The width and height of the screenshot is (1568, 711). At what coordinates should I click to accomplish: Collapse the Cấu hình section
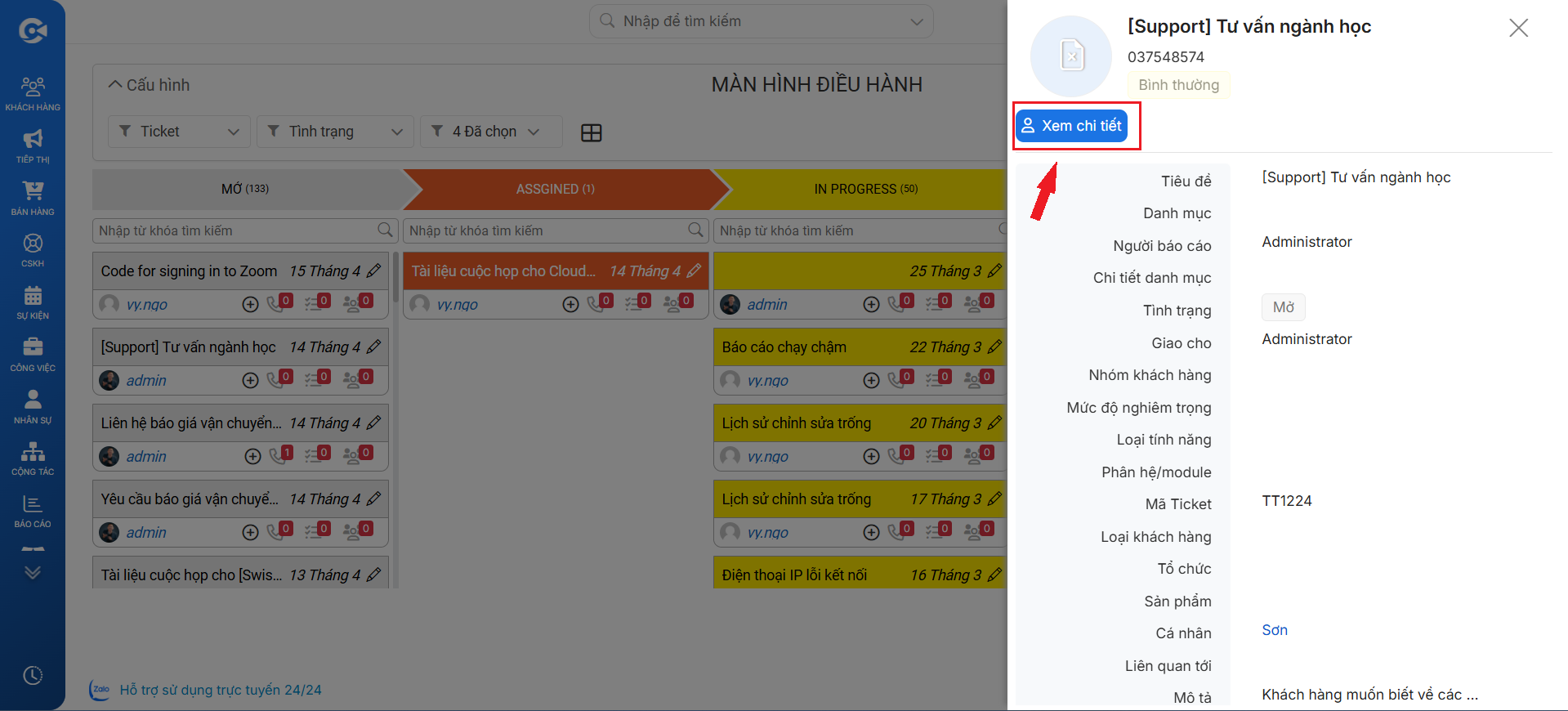tap(149, 85)
